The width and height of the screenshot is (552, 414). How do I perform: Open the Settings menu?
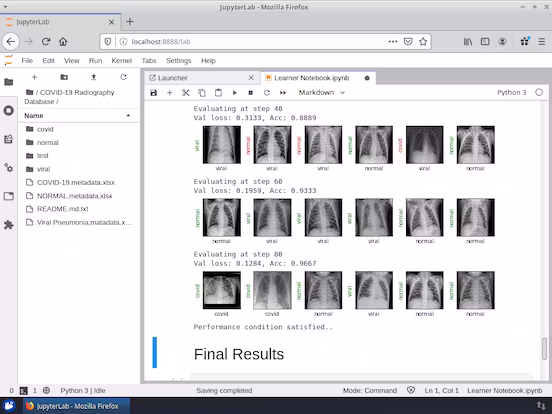178,61
